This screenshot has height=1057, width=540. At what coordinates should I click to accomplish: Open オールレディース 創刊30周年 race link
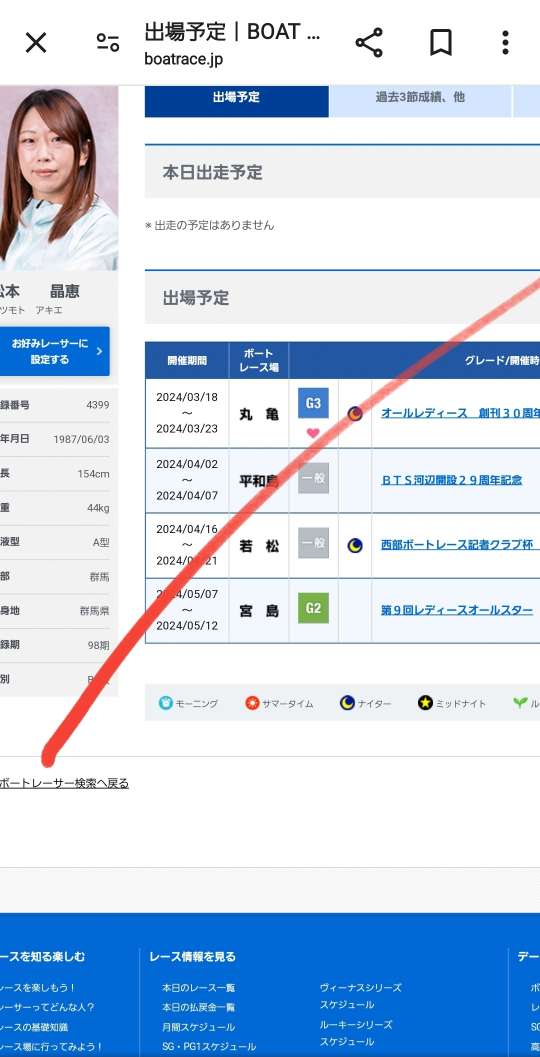460,413
